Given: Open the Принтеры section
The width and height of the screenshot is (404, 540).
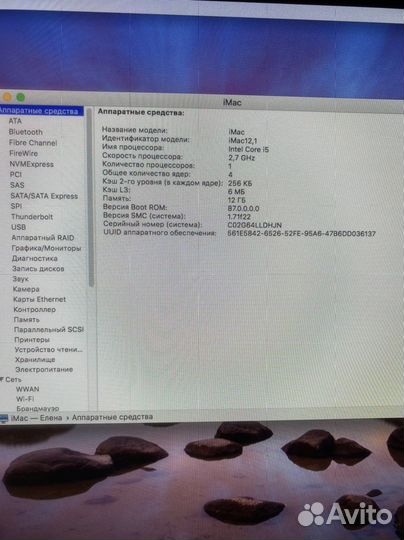Looking at the screenshot, I should tap(32, 340).
